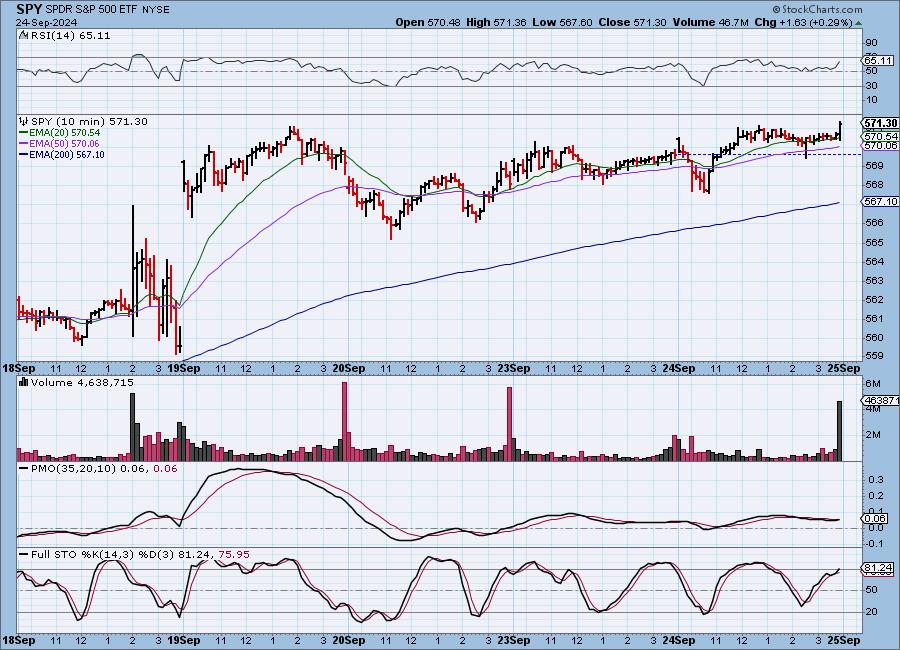Click the 571.30 last-price tag on the price axis
Viewport: 900px width, 650px height.
pos(880,123)
